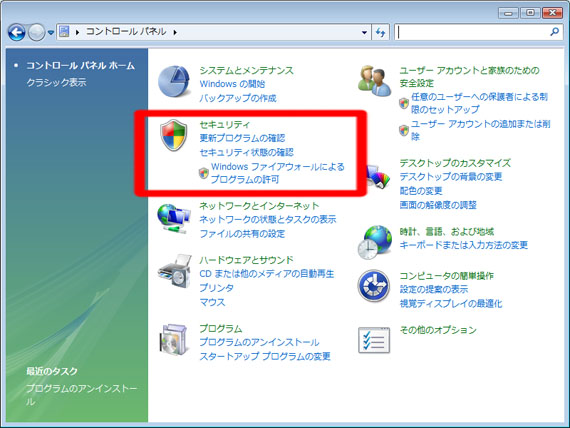Click the Forward navigation arrow button
The width and height of the screenshot is (570, 428).
(36, 32)
